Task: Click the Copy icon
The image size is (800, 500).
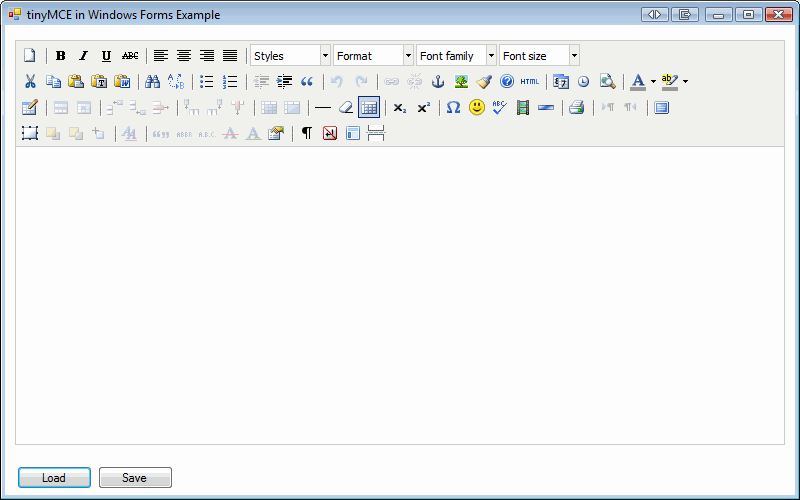Action: (x=53, y=81)
